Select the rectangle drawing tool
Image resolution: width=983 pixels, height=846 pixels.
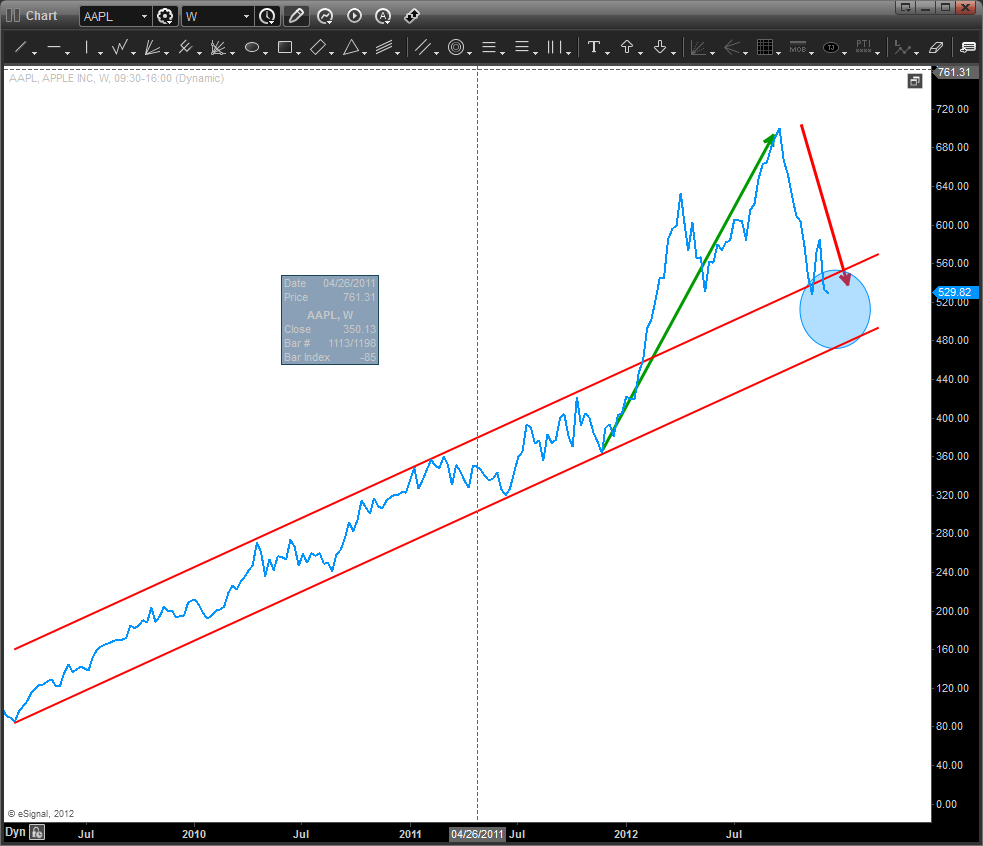click(x=285, y=47)
